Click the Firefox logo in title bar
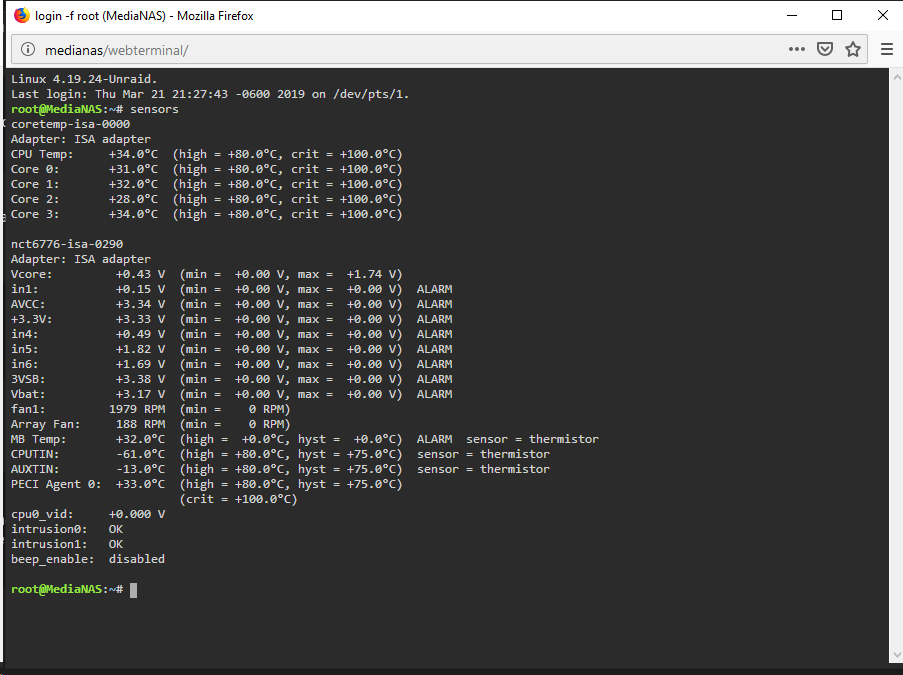Image resolution: width=903 pixels, height=675 pixels. (x=21, y=16)
